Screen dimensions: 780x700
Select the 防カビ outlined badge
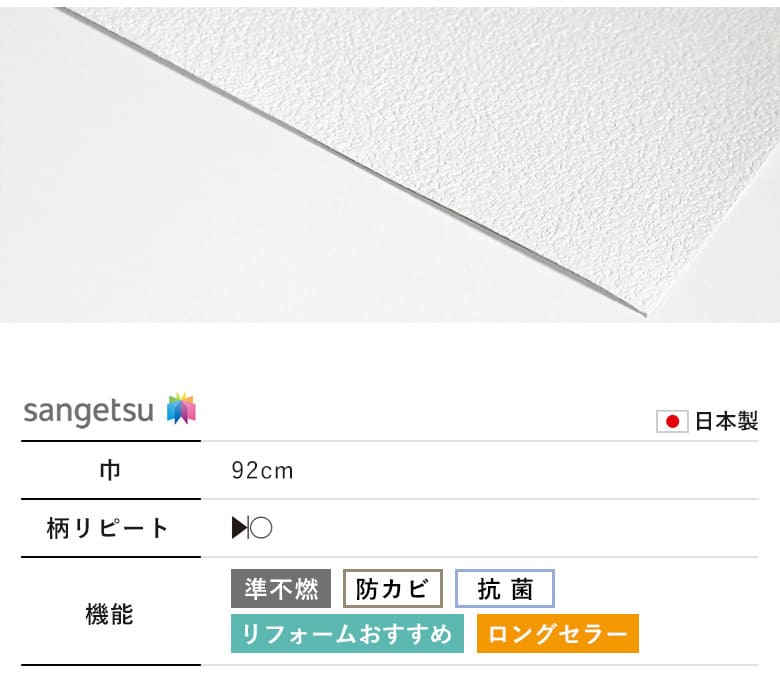click(393, 589)
